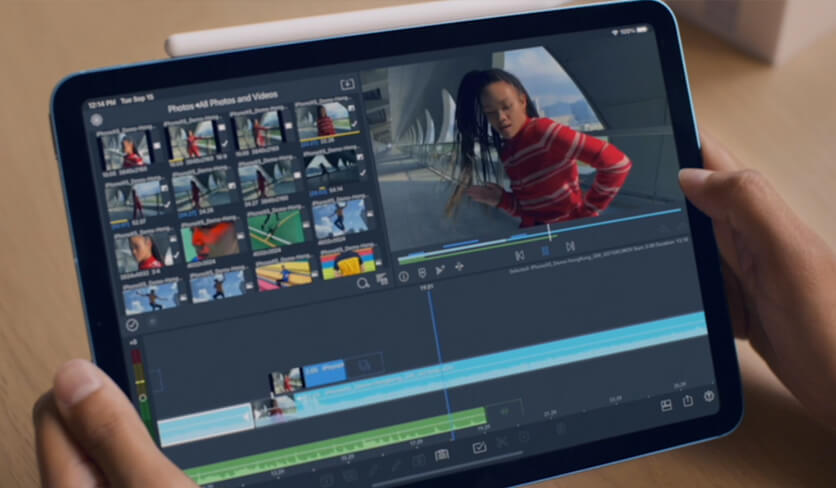The width and height of the screenshot is (836, 488).
Task: Select the red-tinted close-up clip on teal background
Action: (210, 241)
